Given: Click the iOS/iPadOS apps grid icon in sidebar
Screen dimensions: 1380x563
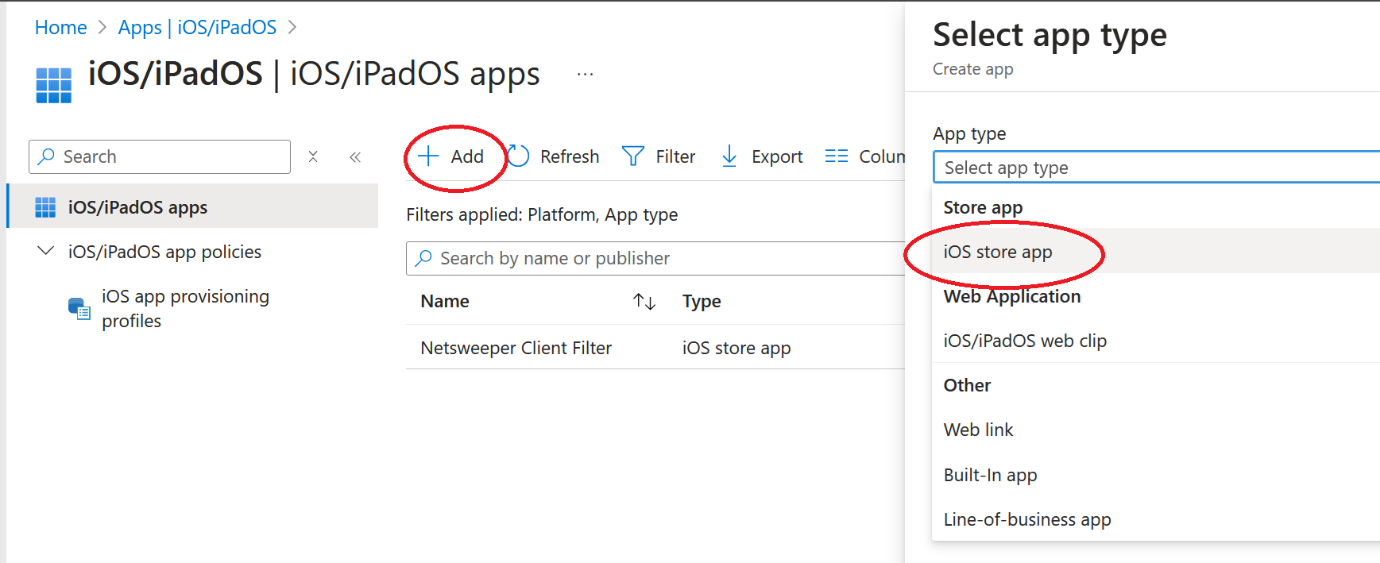Looking at the screenshot, I should [45, 208].
